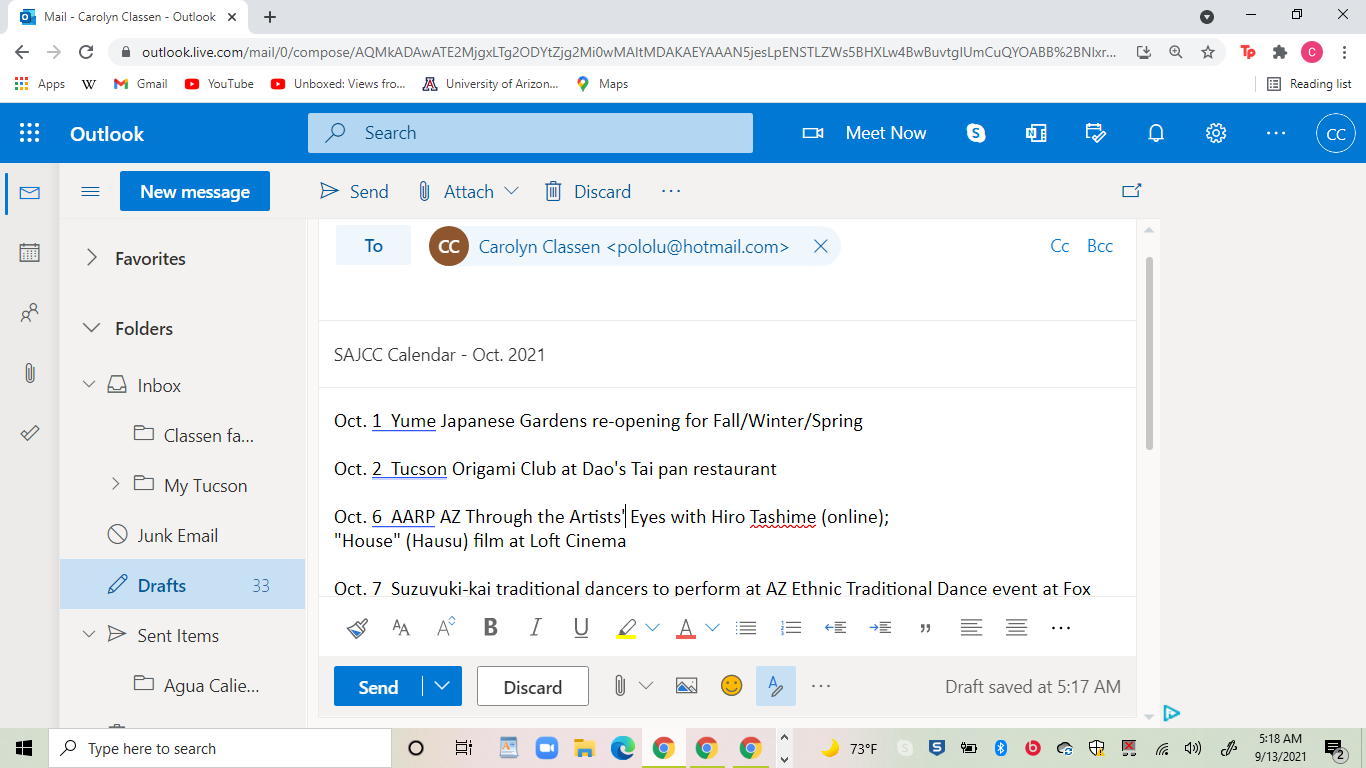Viewport: 1366px width, 768px height.
Task: Toggle underline formatting
Action: (581, 628)
